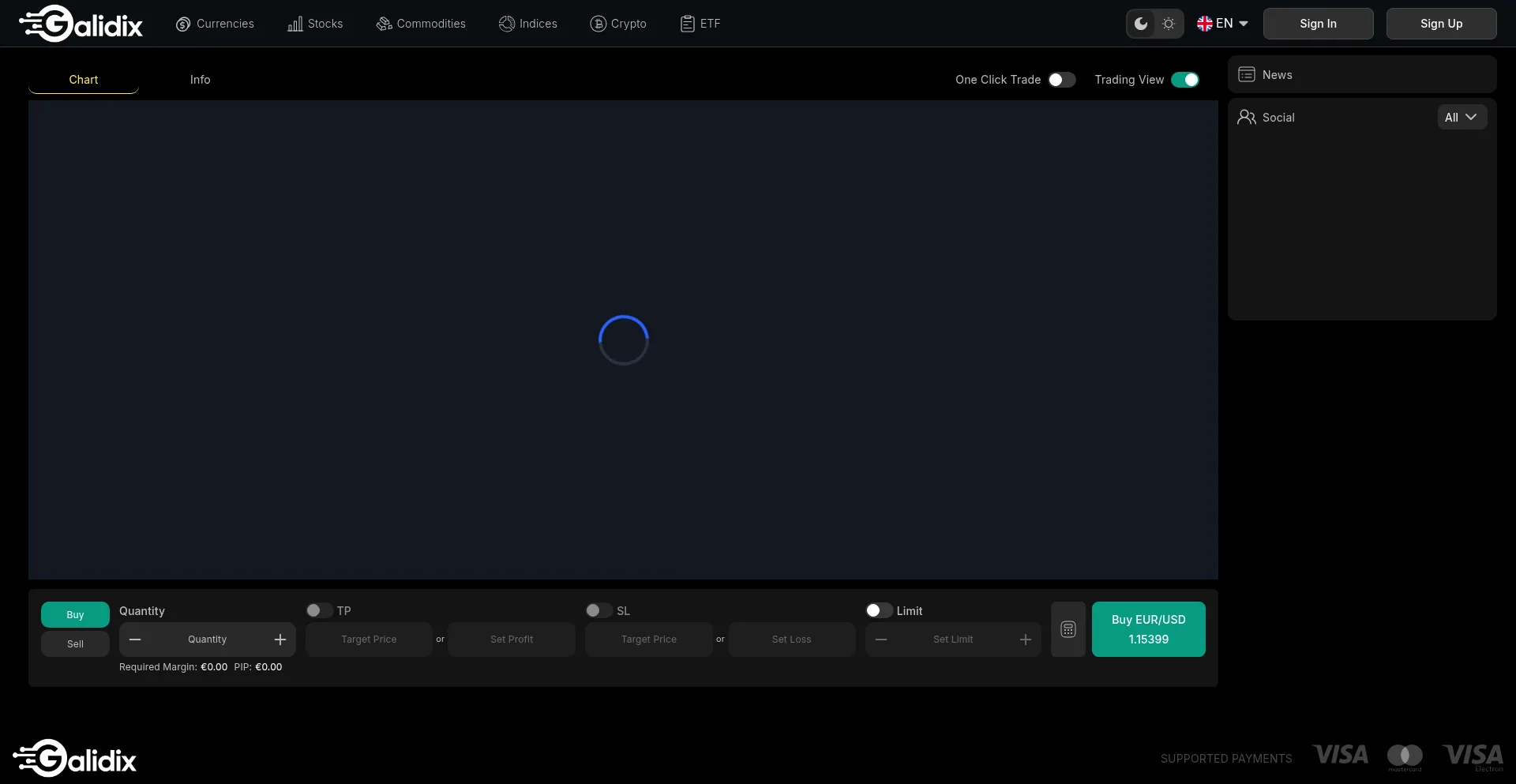The width and height of the screenshot is (1516, 784).
Task: Click the News panel icon
Action: (x=1247, y=75)
